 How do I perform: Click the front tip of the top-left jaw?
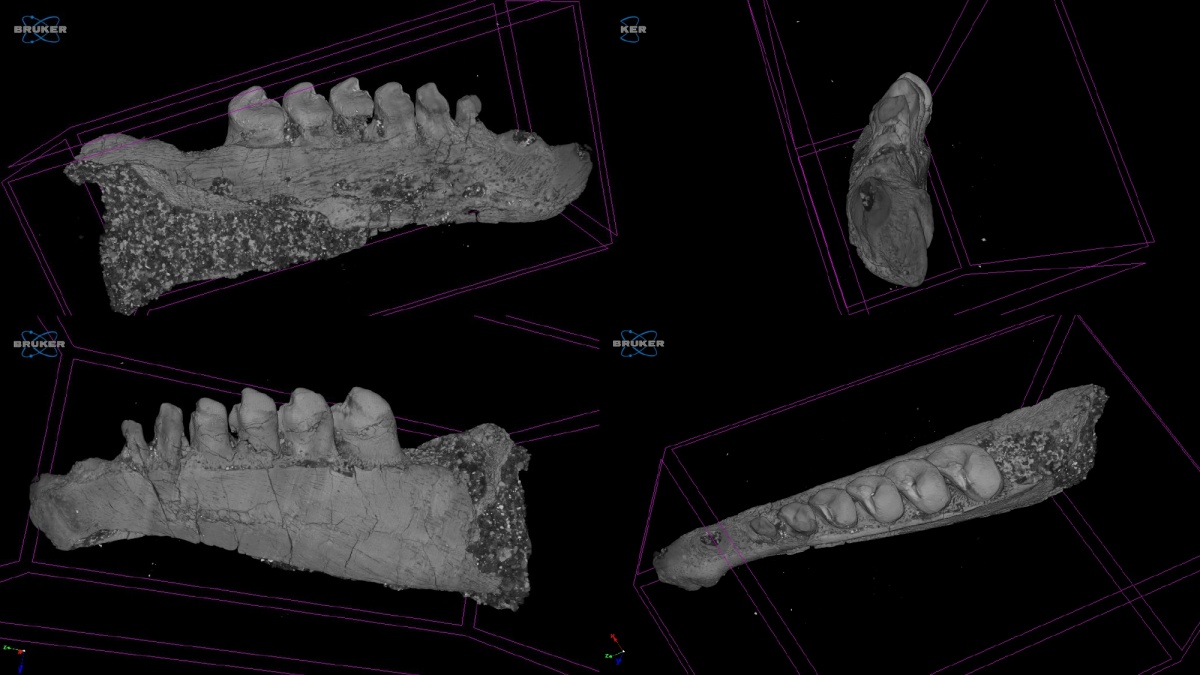point(580,158)
